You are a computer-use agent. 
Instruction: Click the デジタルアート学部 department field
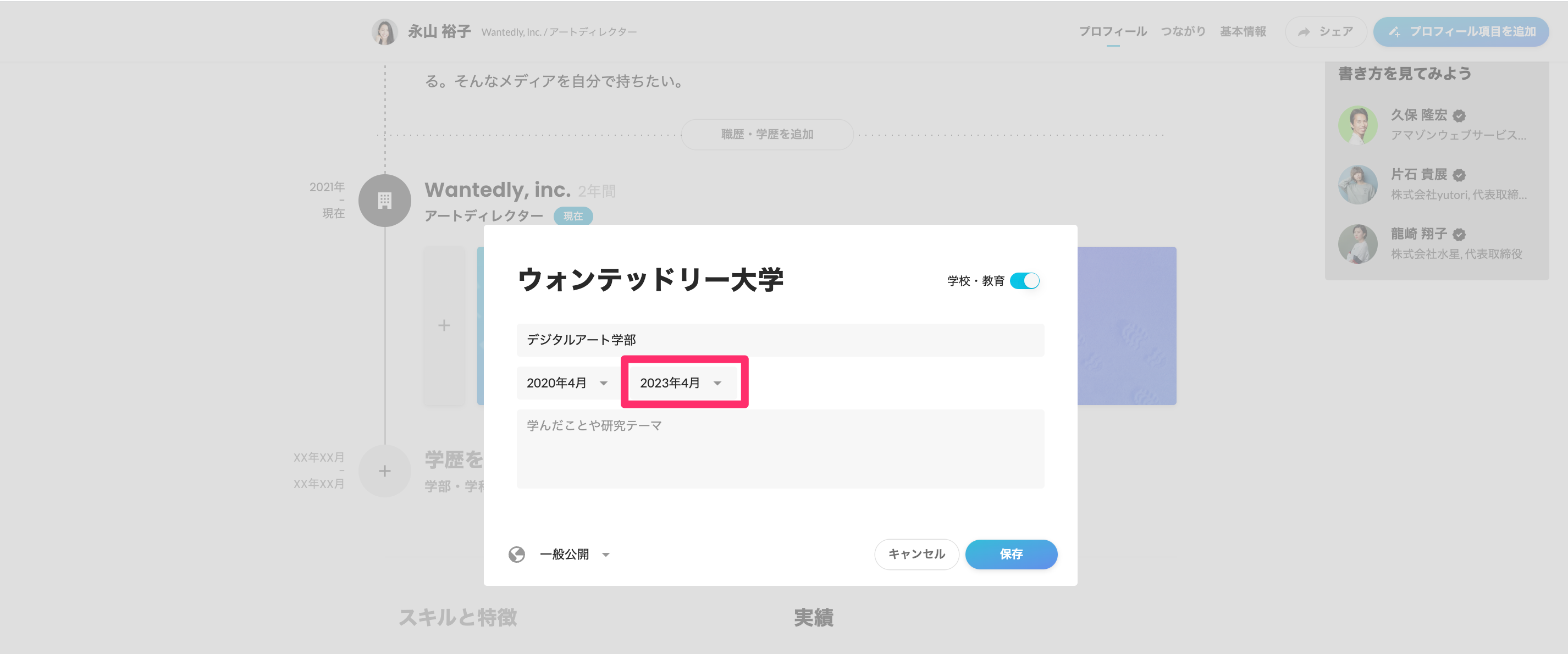point(780,340)
